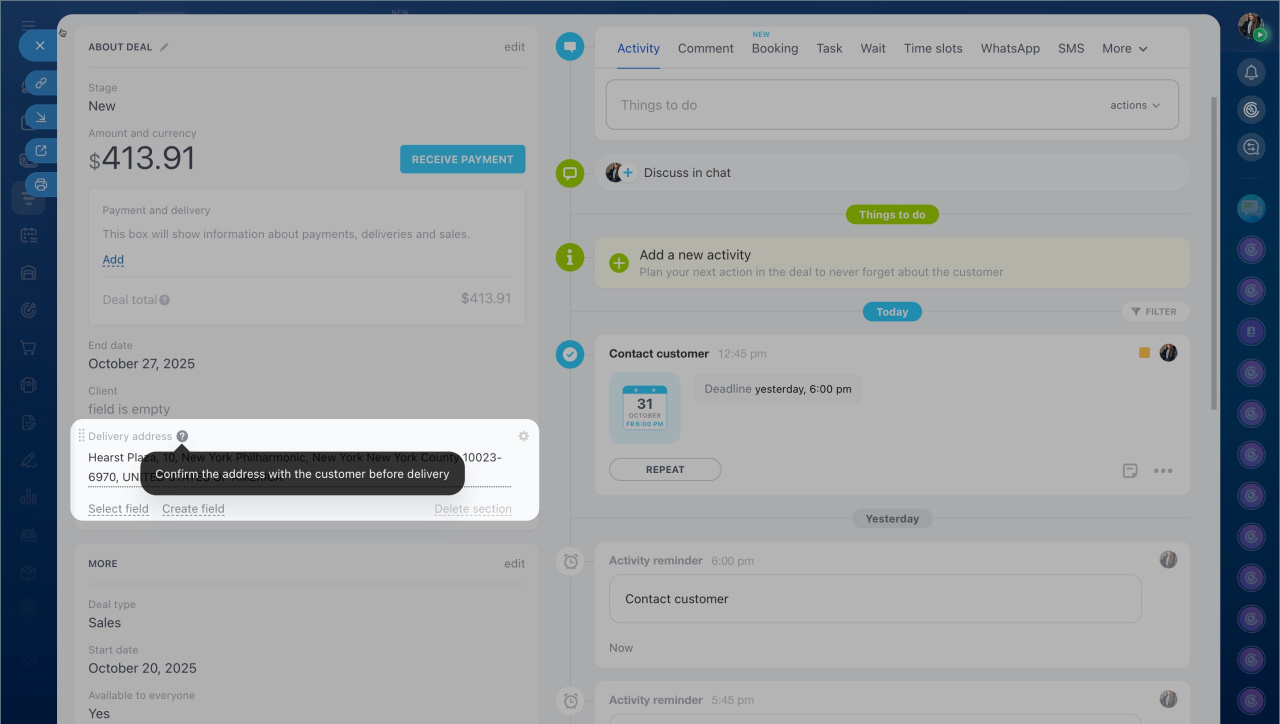1280x724 pixels.
Task: Switch to the WhatsApp tab
Action: point(1010,48)
